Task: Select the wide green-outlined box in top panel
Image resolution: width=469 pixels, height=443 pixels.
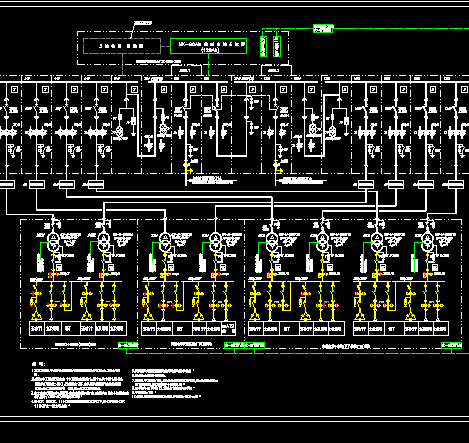Action: tap(208, 46)
